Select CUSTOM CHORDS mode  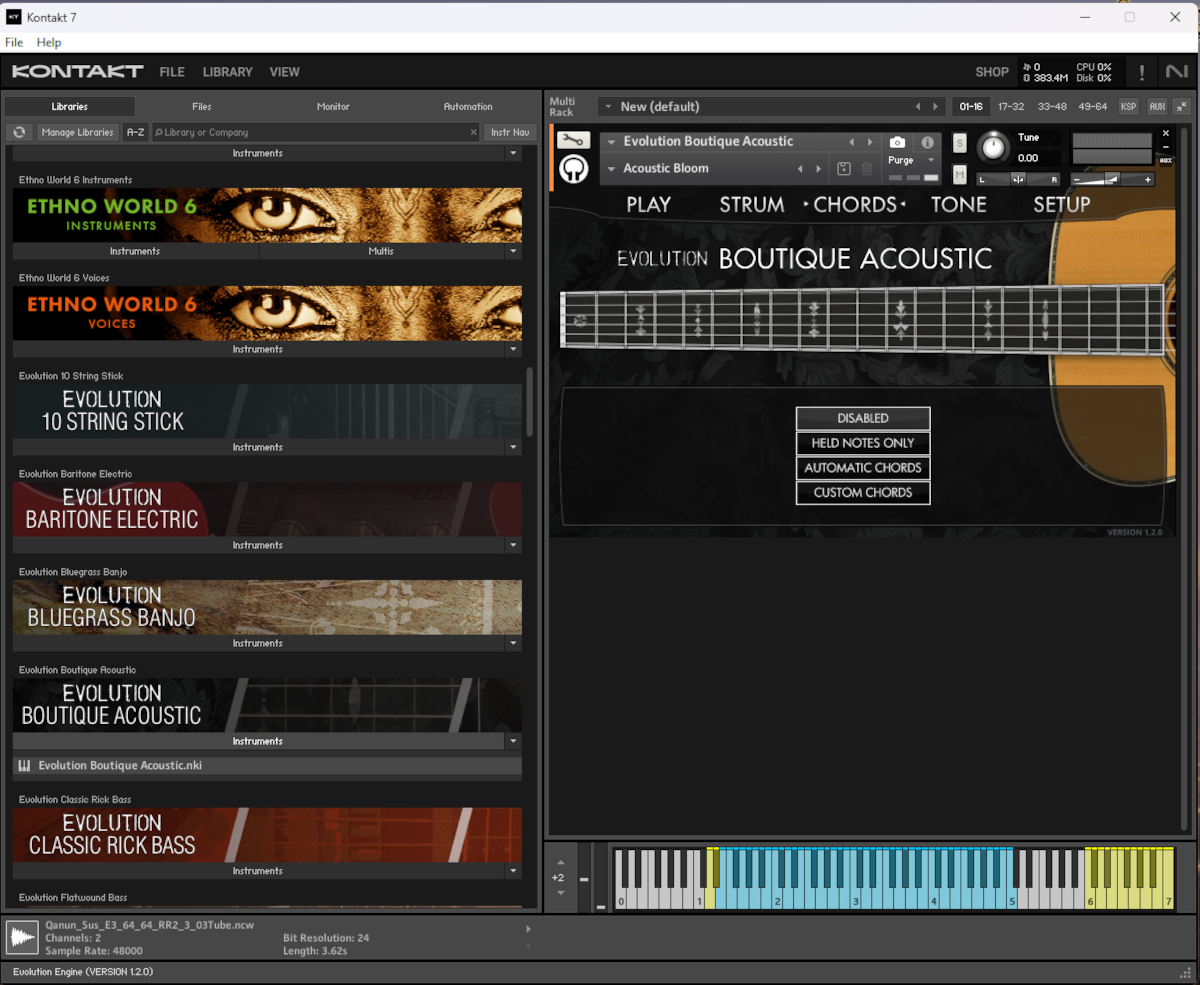[x=863, y=493]
